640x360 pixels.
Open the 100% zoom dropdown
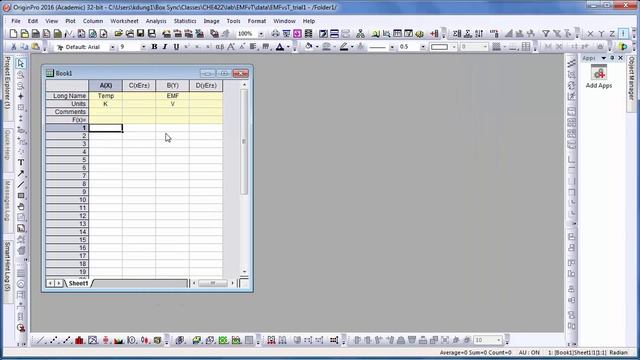(x=260, y=34)
